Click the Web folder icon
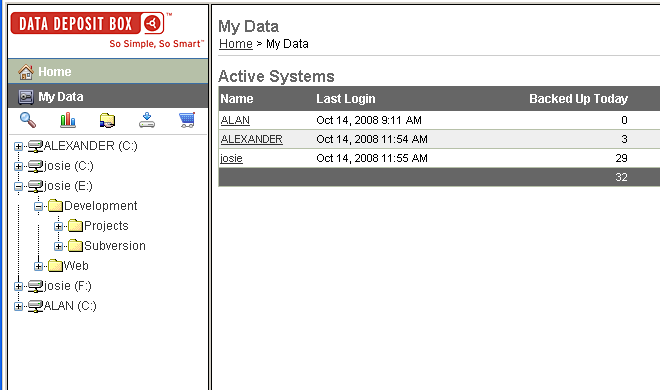The width and height of the screenshot is (662, 390). tap(55, 266)
